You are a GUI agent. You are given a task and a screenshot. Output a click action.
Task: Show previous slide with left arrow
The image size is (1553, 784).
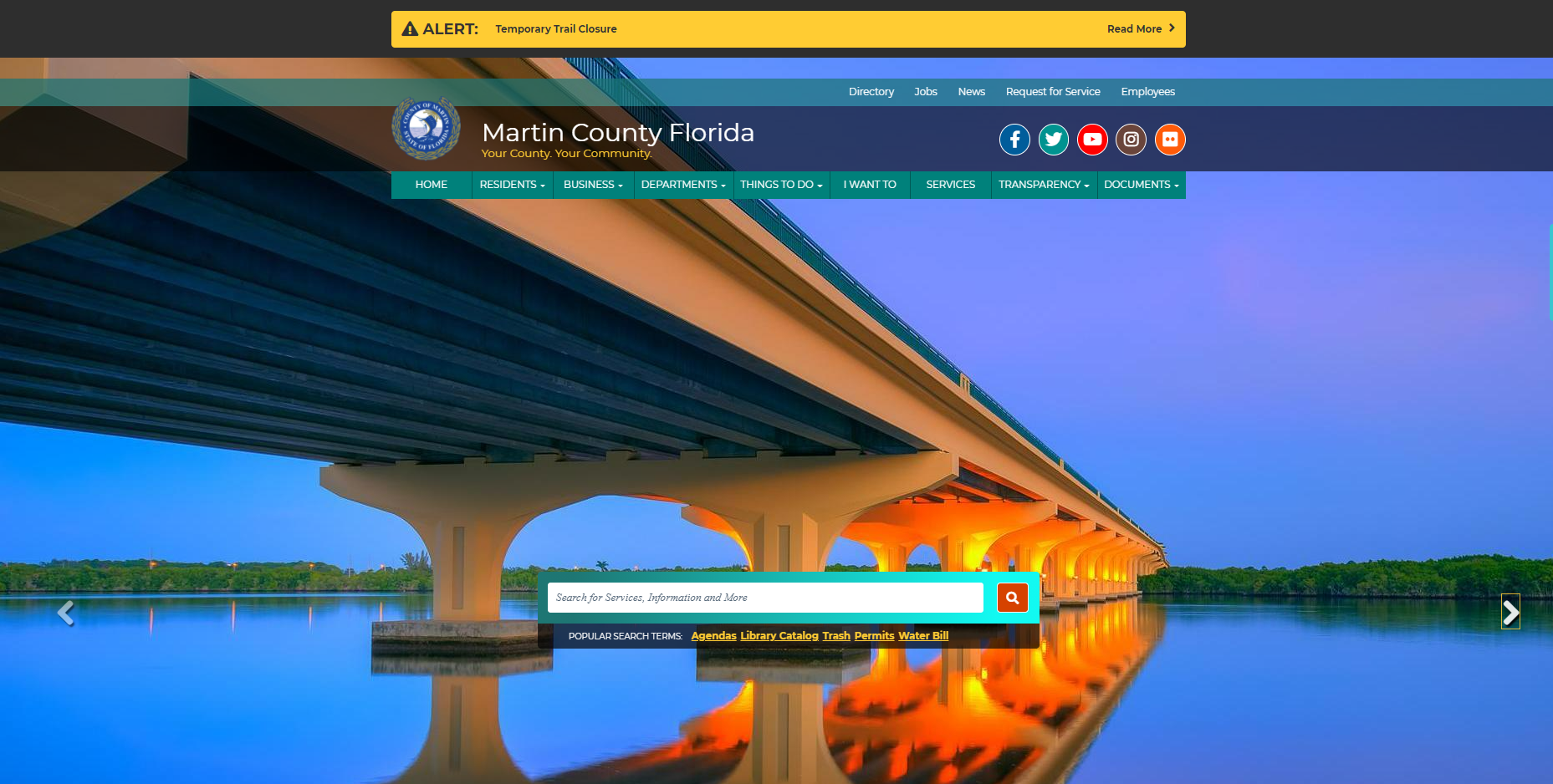pyautogui.click(x=66, y=613)
